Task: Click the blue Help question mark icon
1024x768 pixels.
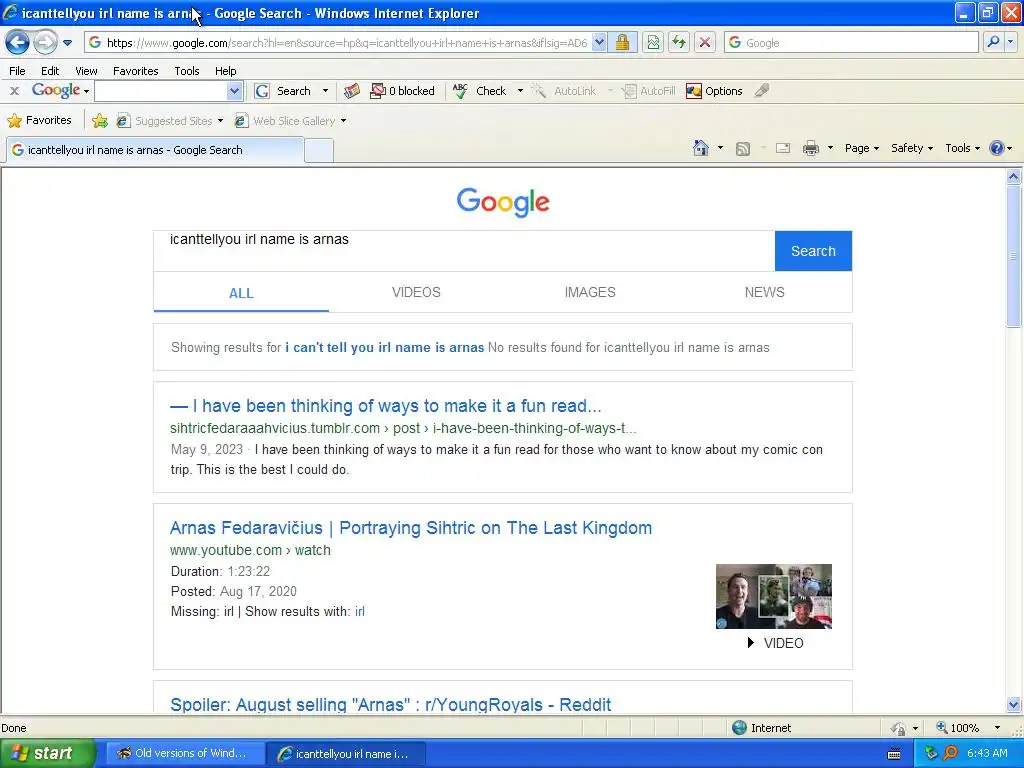Action: [997, 148]
